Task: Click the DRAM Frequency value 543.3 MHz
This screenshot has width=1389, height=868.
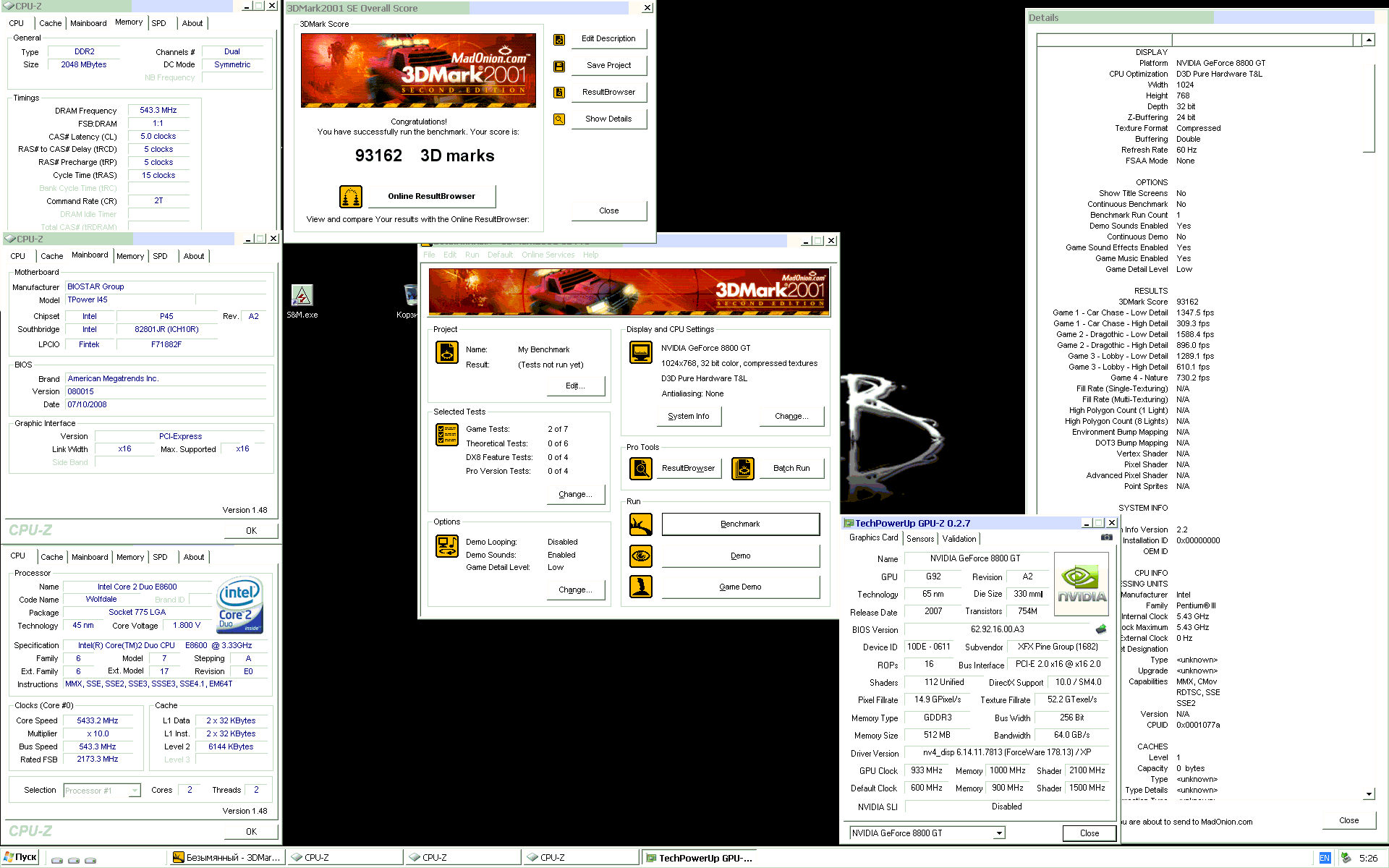Action: (x=158, y=110)
